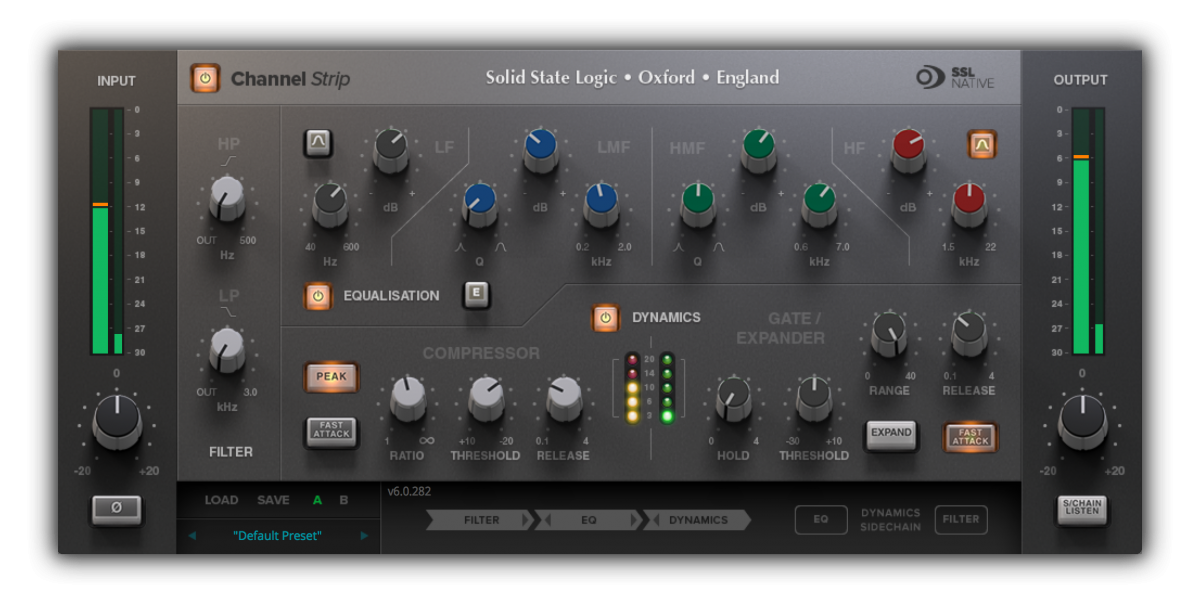Click the HMF frequency kHz knob
Screen dimensions: 1200x604
click(x=820, y=205)
